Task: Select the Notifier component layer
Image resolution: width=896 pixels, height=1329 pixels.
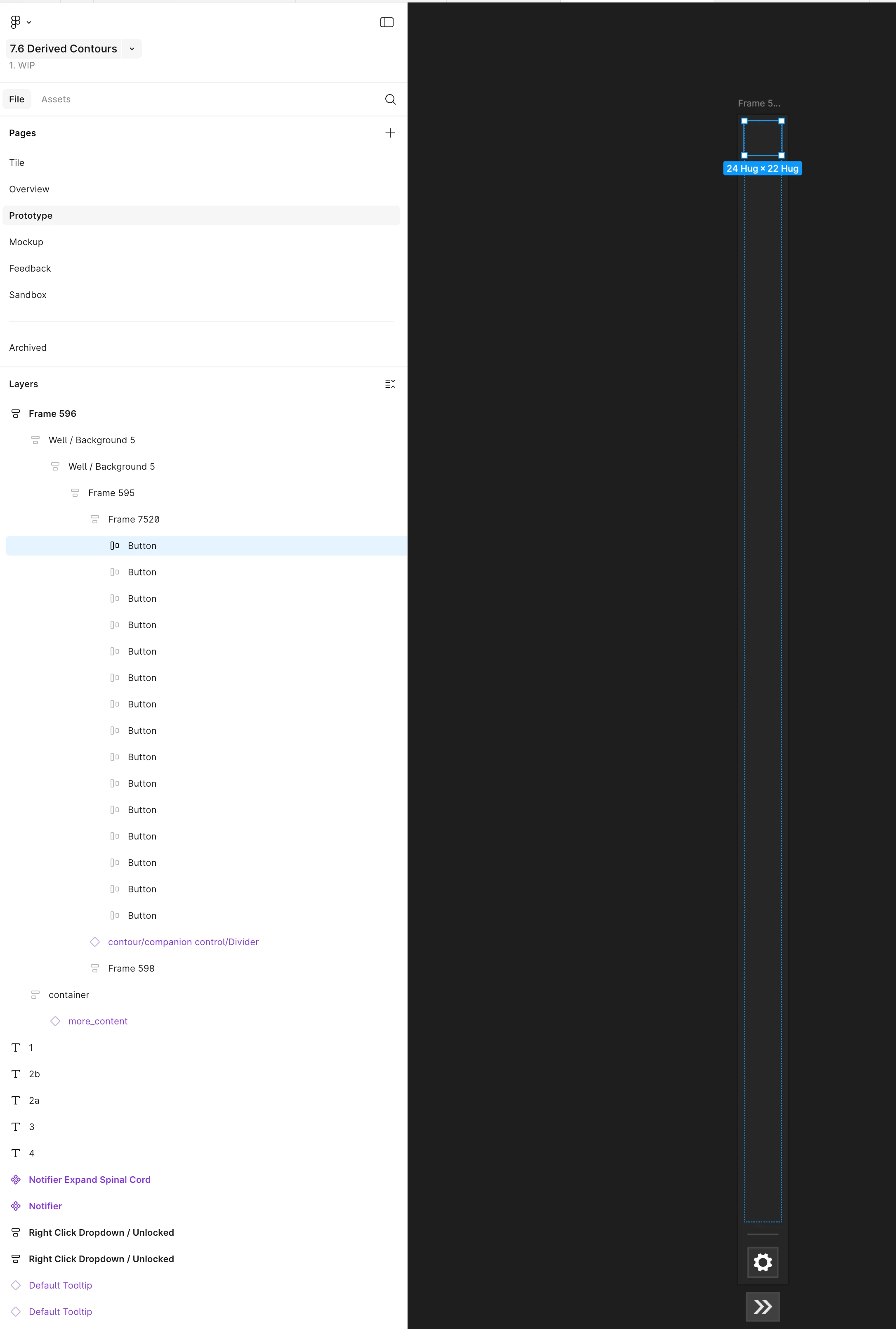Action: tap(45, 1206)
